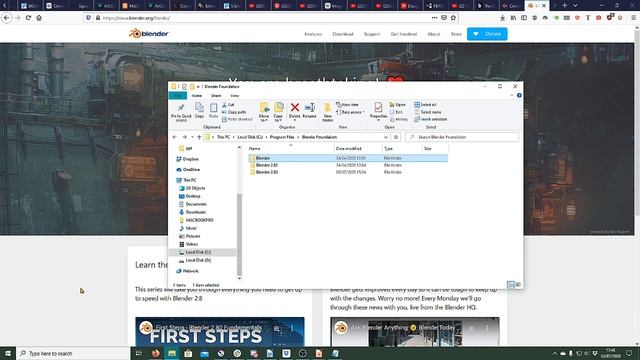Open Download in Blender site menu
640x360 pixels.
tap(343, 34)
